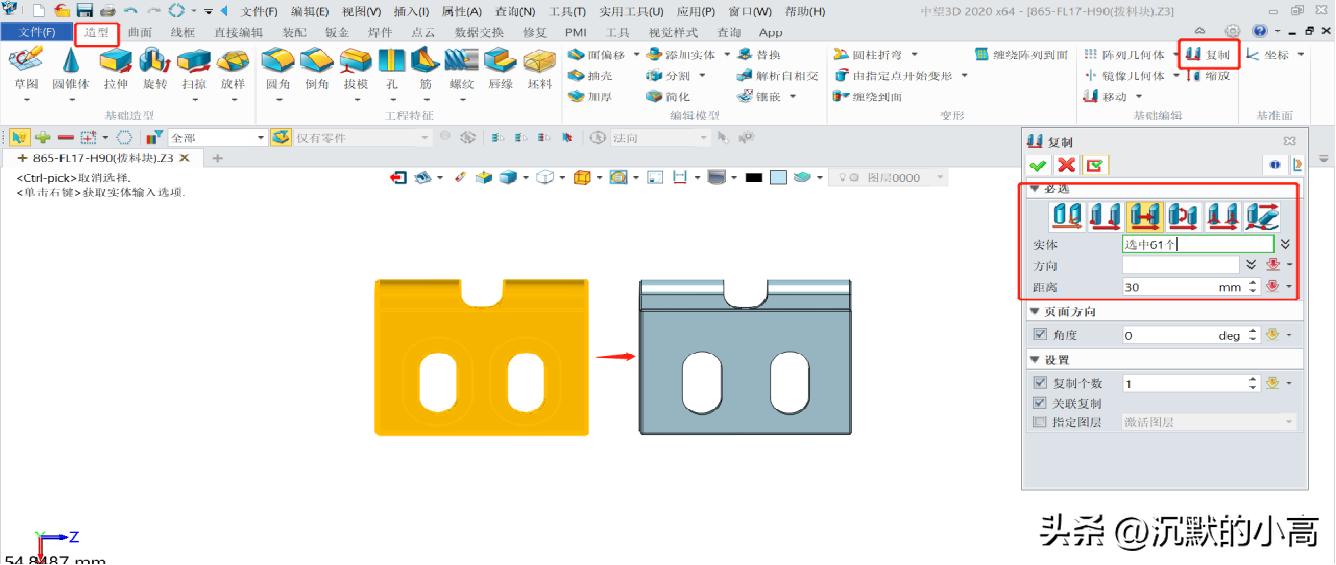Apply the 圆角 fillet tool
The image size is (1336, 565).
278,68
